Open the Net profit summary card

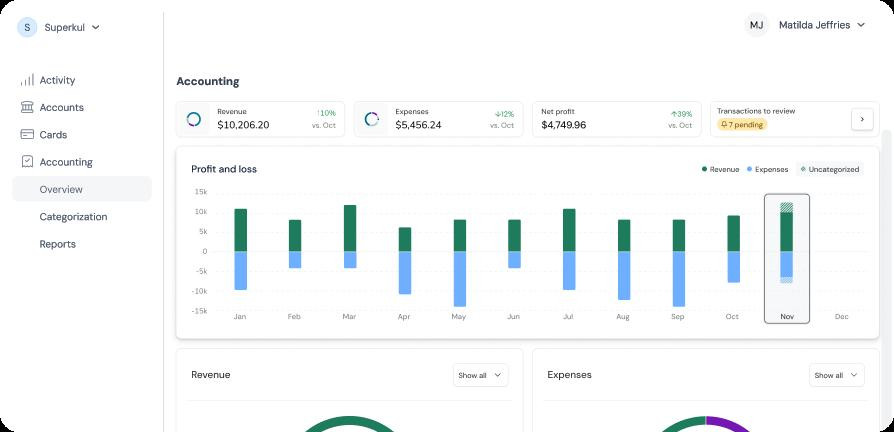pyautogui.click(x=617, y=119)
